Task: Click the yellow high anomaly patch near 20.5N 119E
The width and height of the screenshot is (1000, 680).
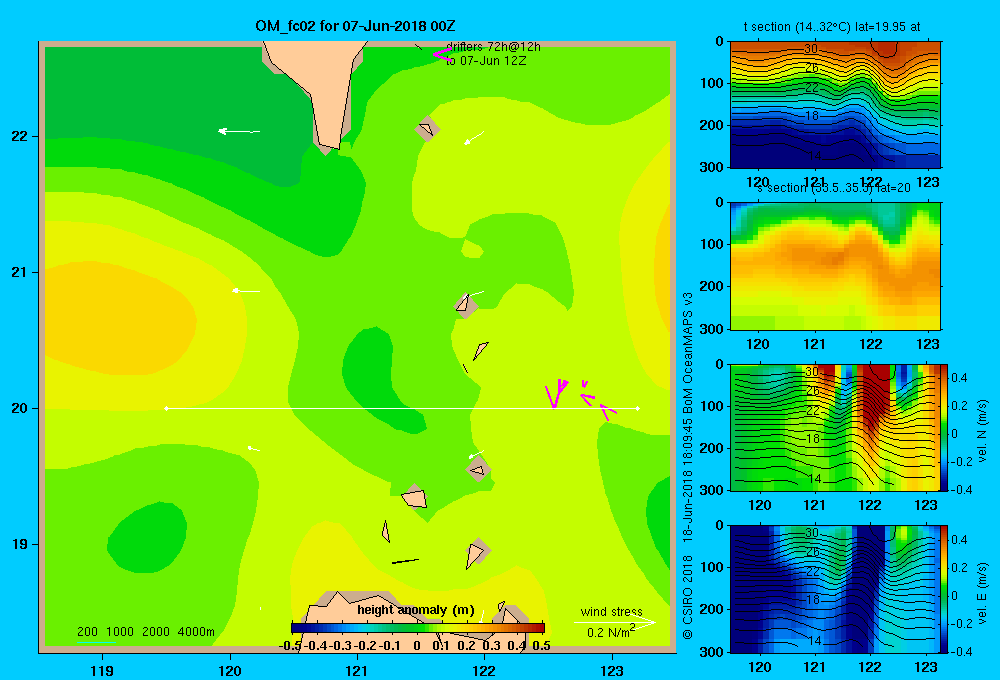Action: pyautogui.click(x=121, y=318)
